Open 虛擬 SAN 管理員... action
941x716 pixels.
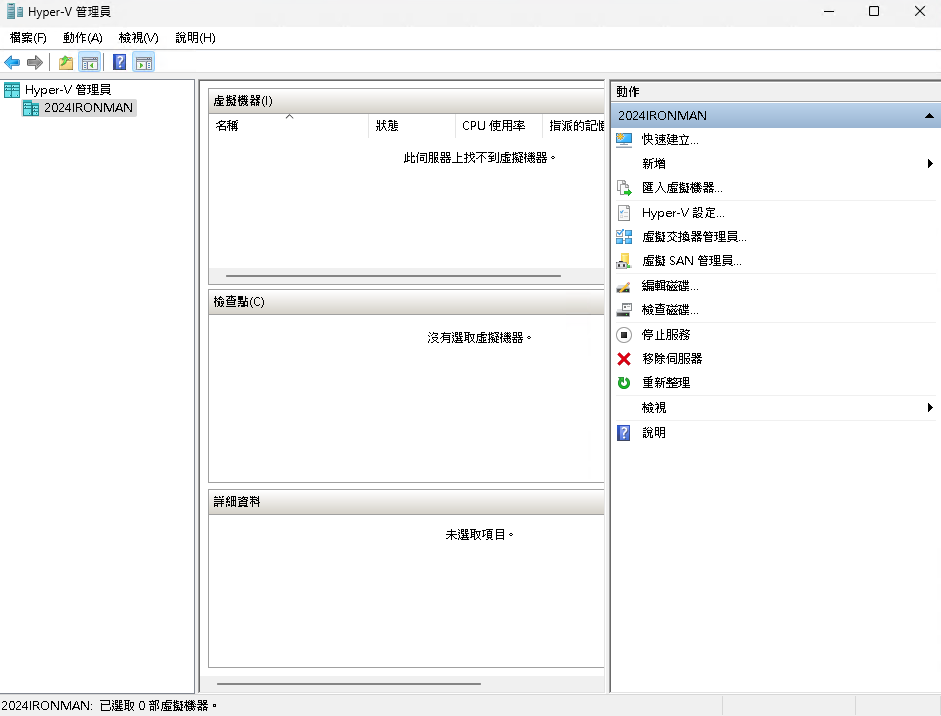click(x=691, y=261)
